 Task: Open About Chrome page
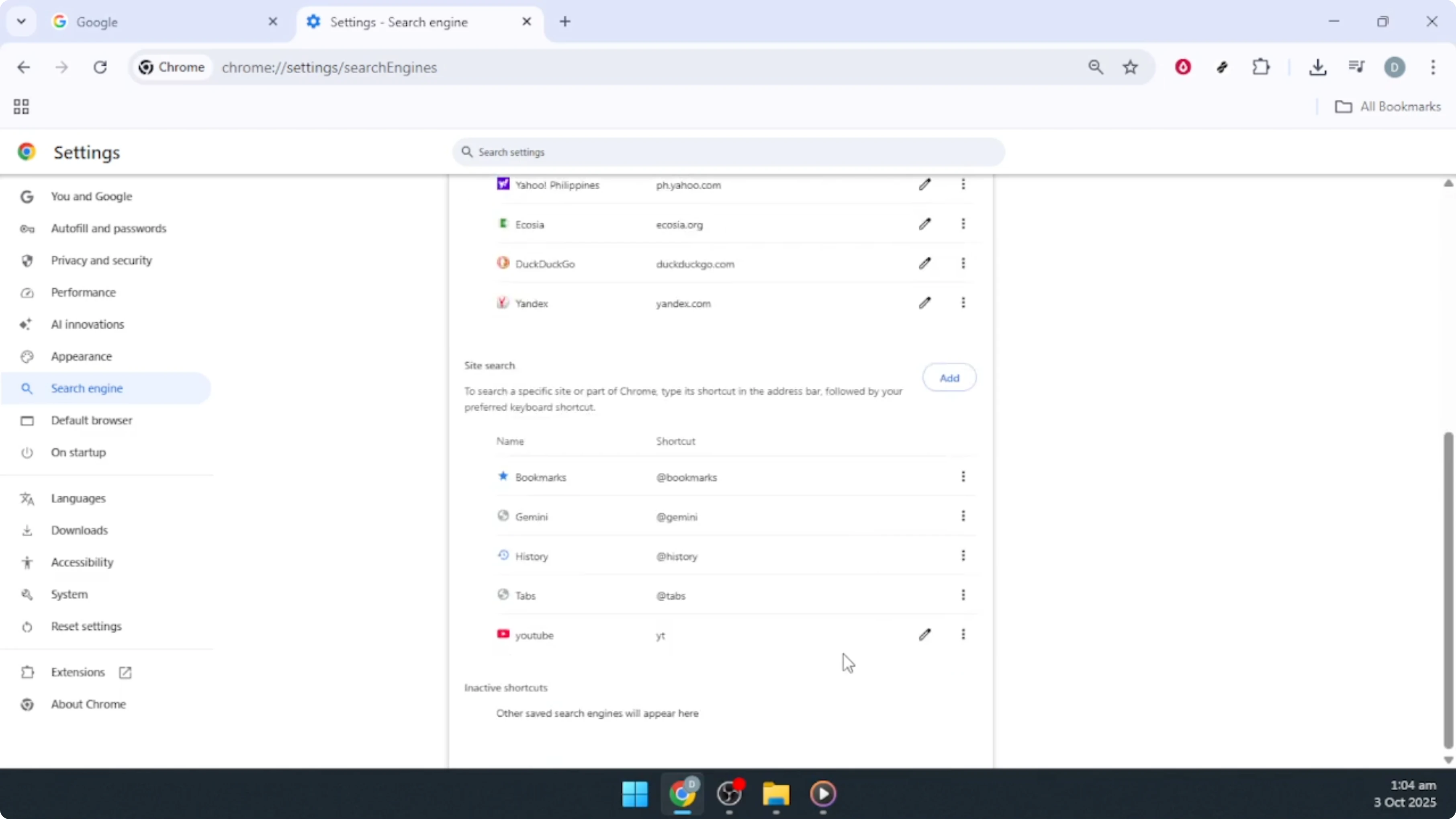click(106, 705)
